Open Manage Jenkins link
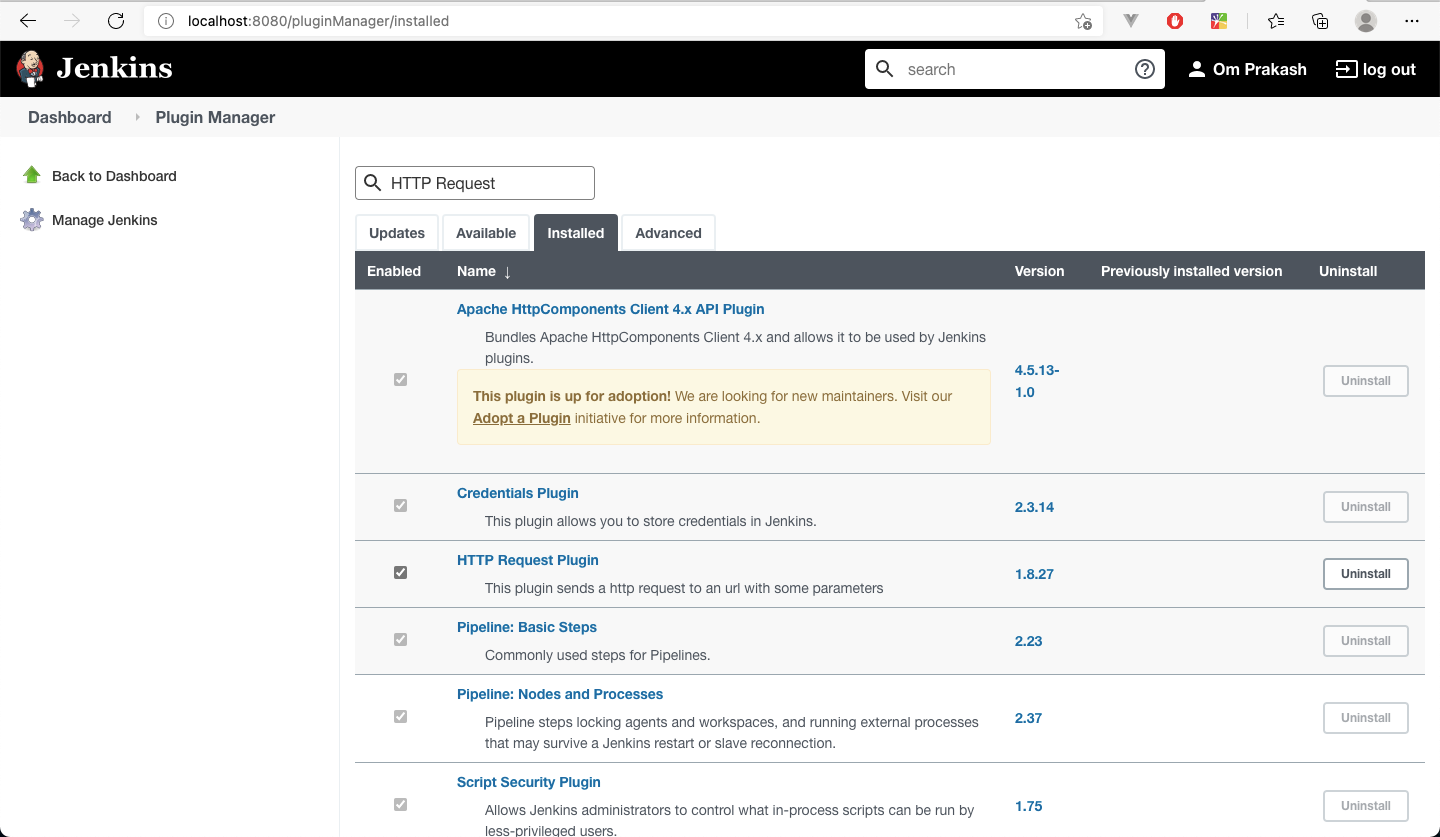The width and height of the screenshot is (1440, 837). click(105, 220)
